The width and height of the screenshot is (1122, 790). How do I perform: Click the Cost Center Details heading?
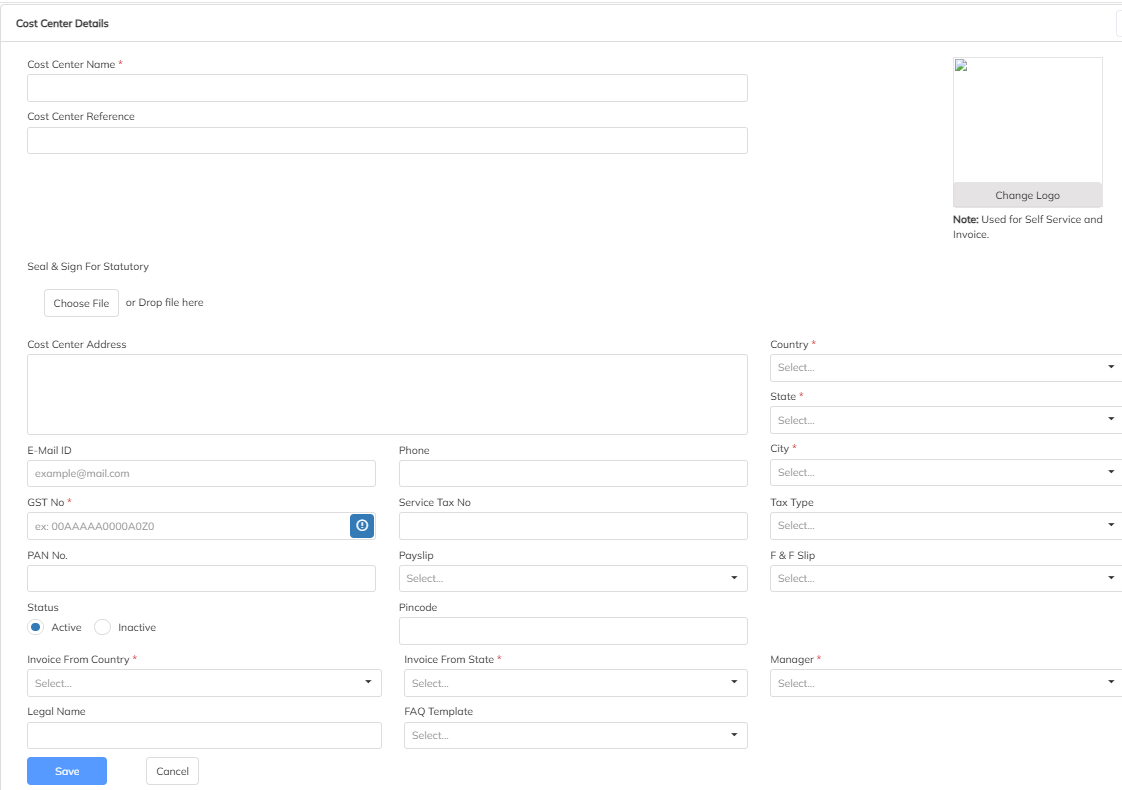(62, 24)
